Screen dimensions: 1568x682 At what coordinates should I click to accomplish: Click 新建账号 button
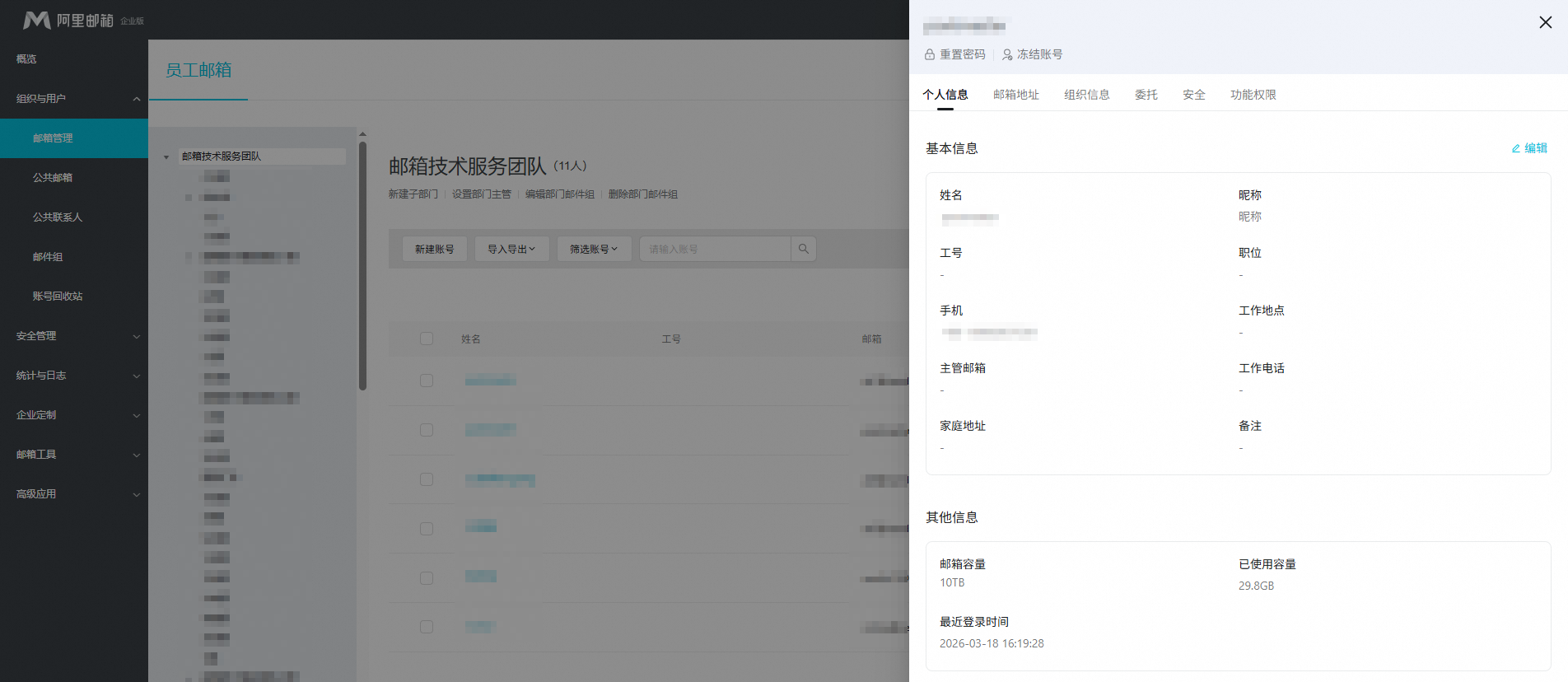point(434,249)
